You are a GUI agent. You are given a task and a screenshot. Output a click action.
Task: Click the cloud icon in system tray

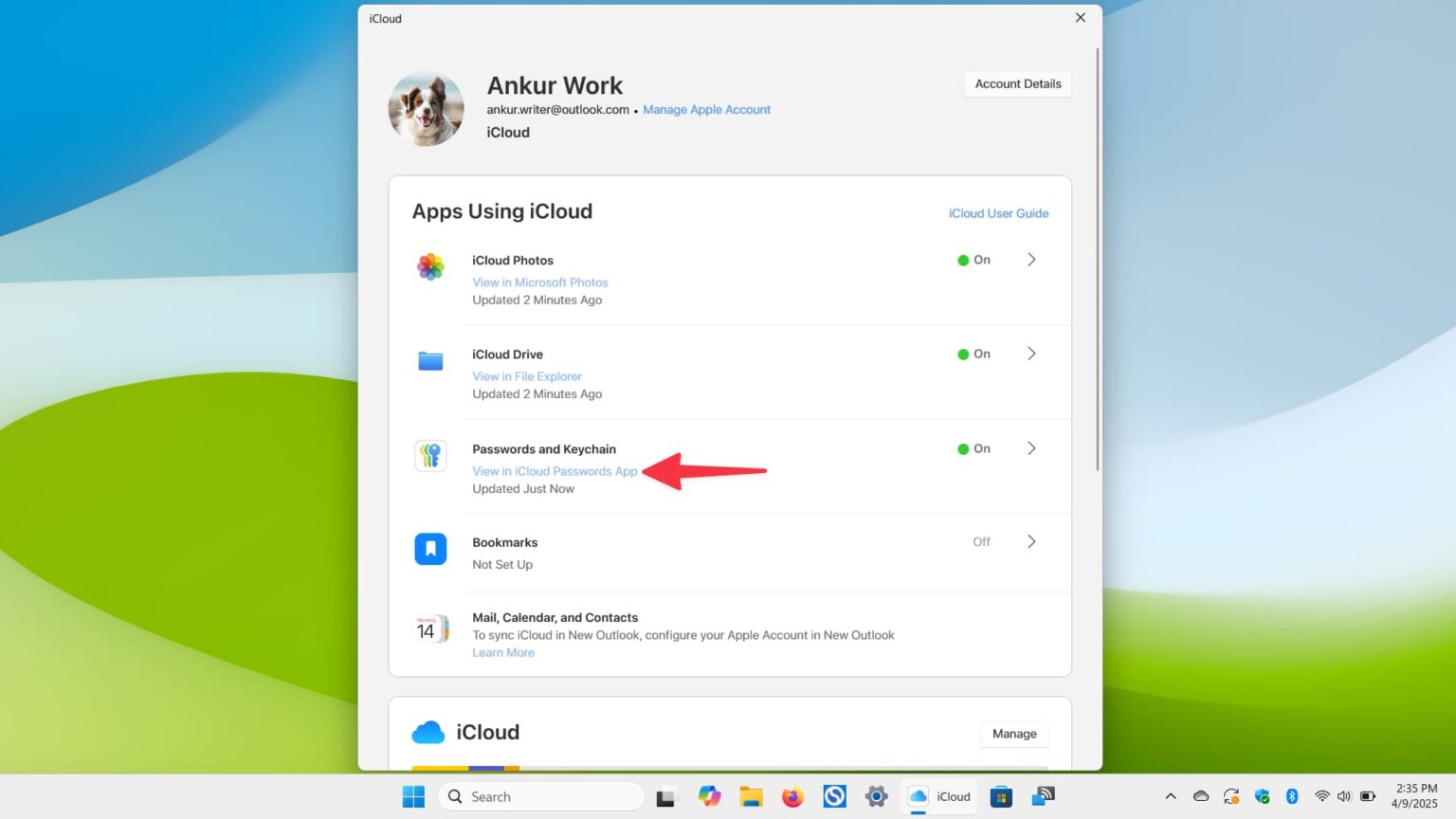pyautogui.click(x=1201, y=796)
